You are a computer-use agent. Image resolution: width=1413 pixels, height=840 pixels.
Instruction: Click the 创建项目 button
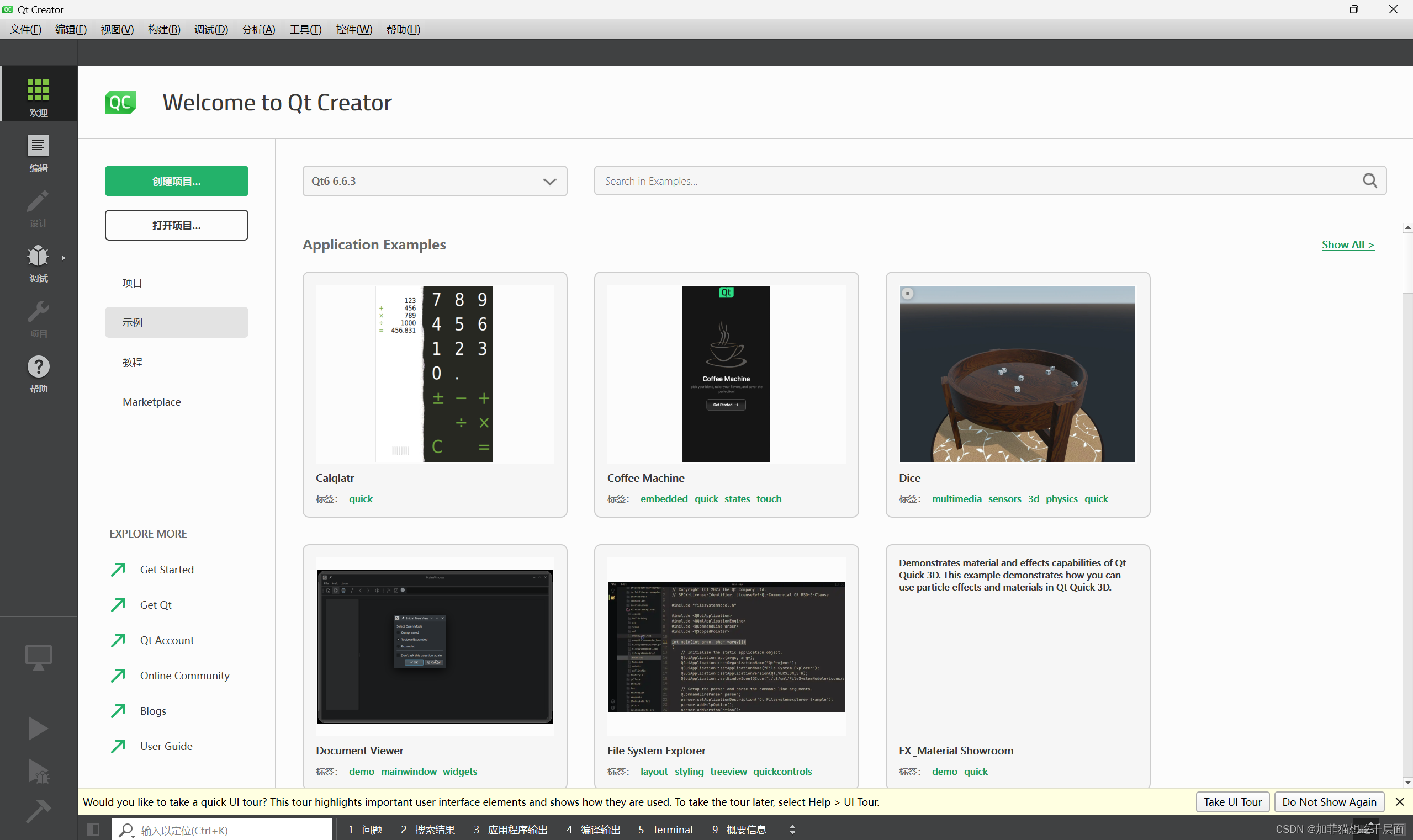pyautogui.click(x=176, y=181)
